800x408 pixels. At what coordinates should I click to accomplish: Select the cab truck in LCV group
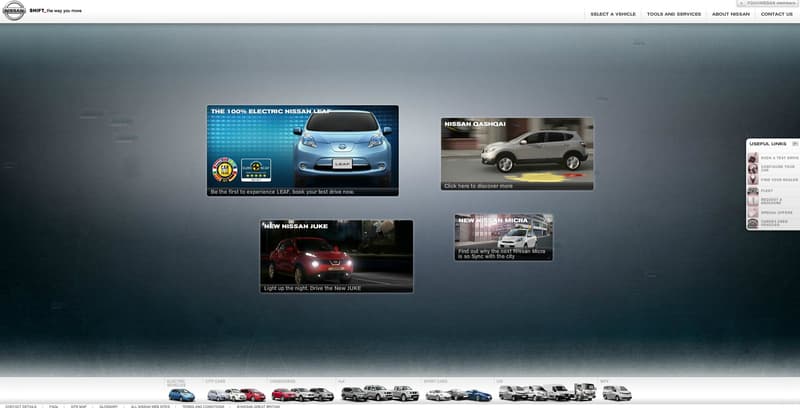click(585, 392)
